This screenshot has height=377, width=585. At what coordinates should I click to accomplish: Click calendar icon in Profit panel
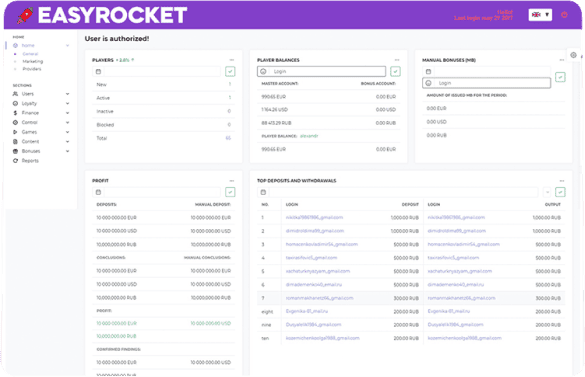pos(98,192)
